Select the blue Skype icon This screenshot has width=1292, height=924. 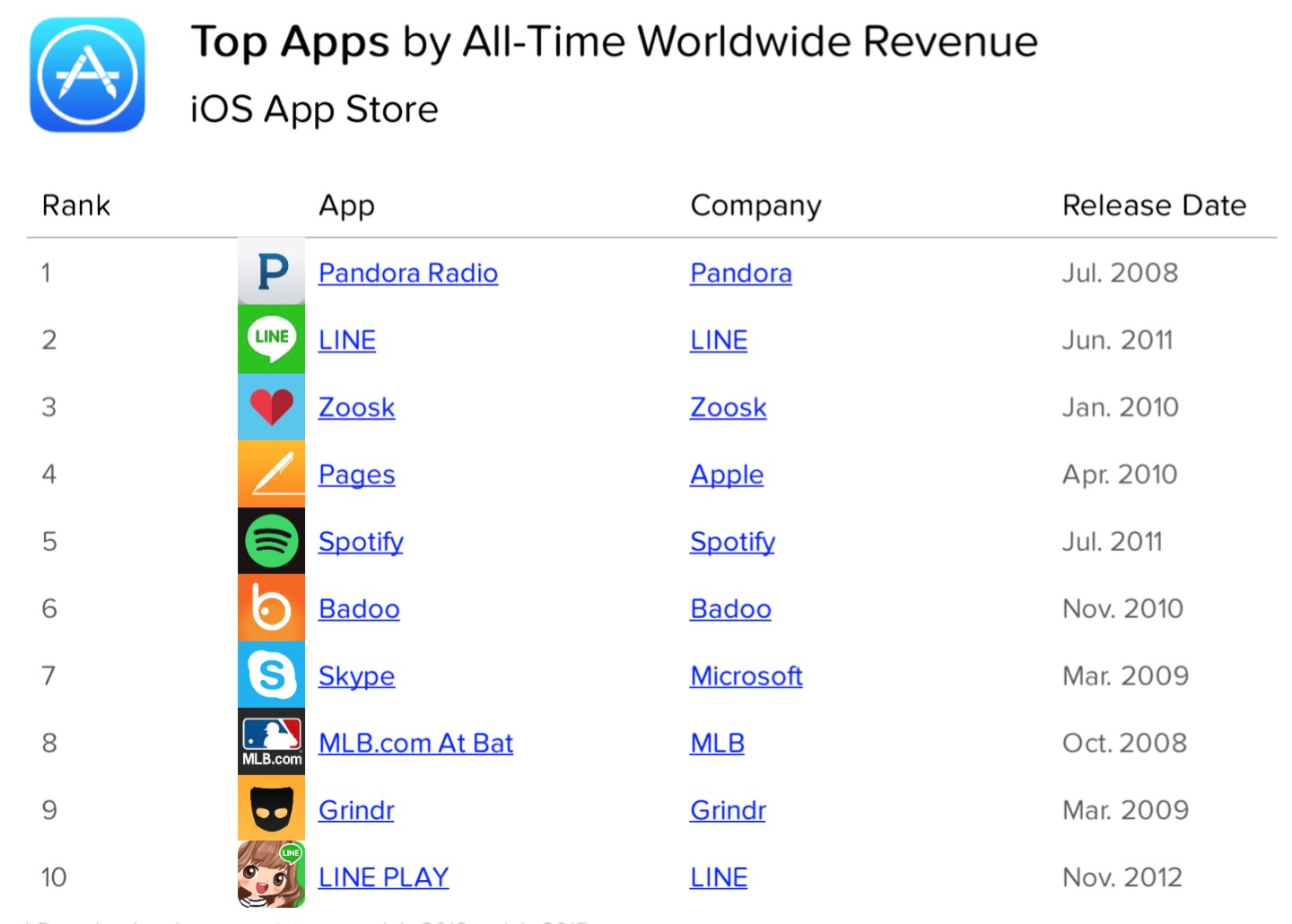(x=271, y=675)
